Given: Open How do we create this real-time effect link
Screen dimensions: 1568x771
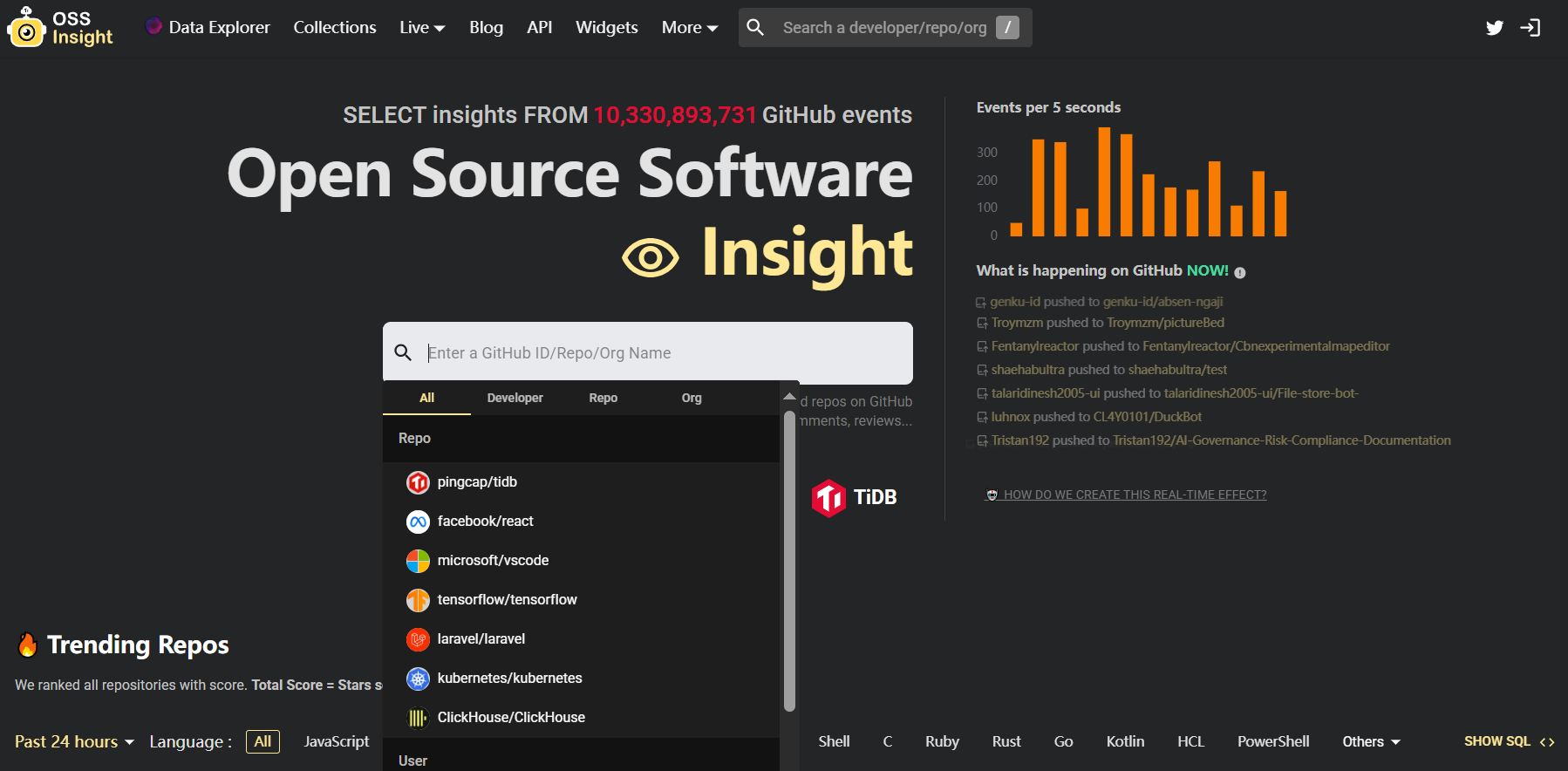Looking at the screenshot, I should 1126,495.
